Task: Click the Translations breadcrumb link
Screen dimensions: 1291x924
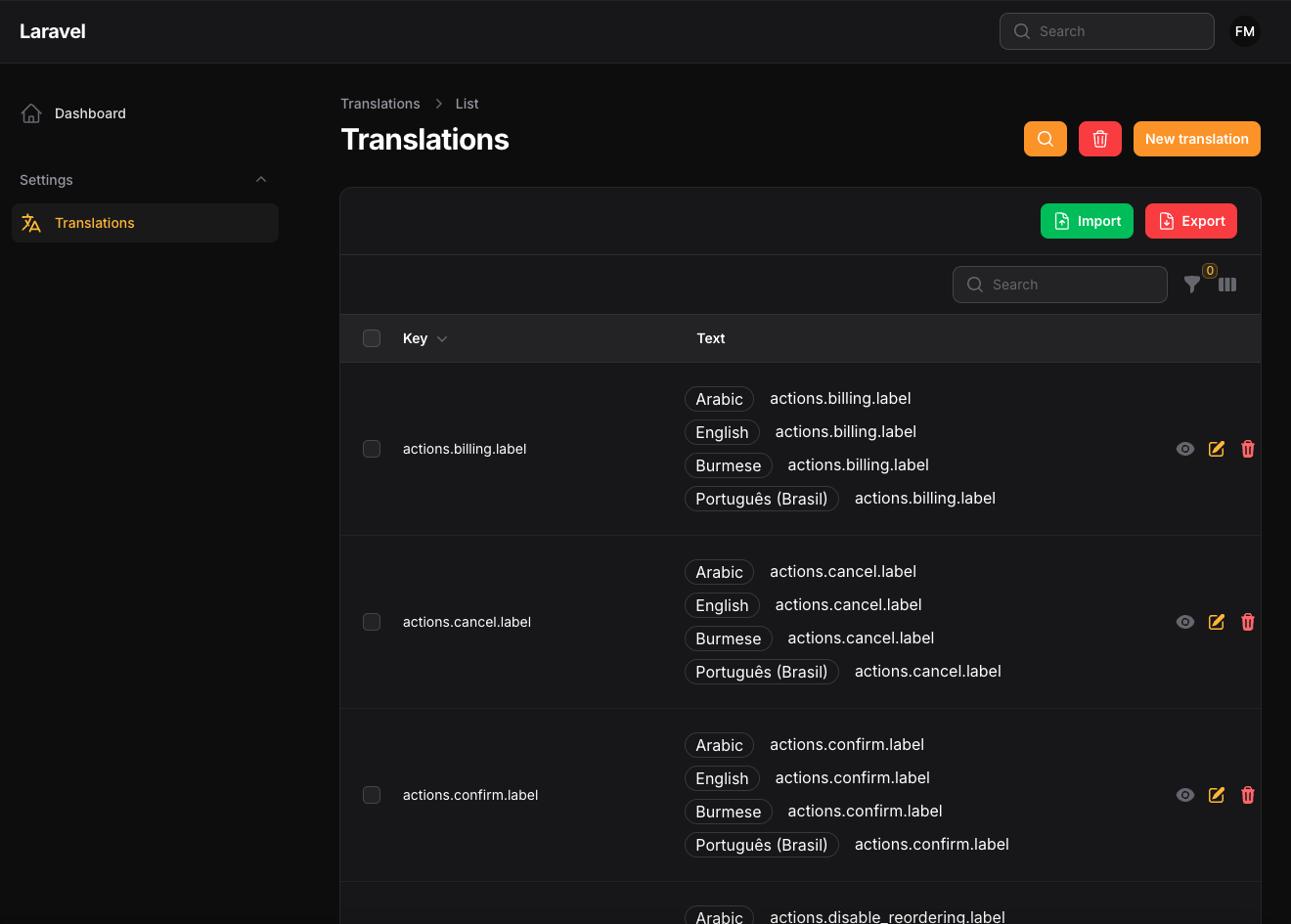Action: pyautogui.click(x=379, y=104)
